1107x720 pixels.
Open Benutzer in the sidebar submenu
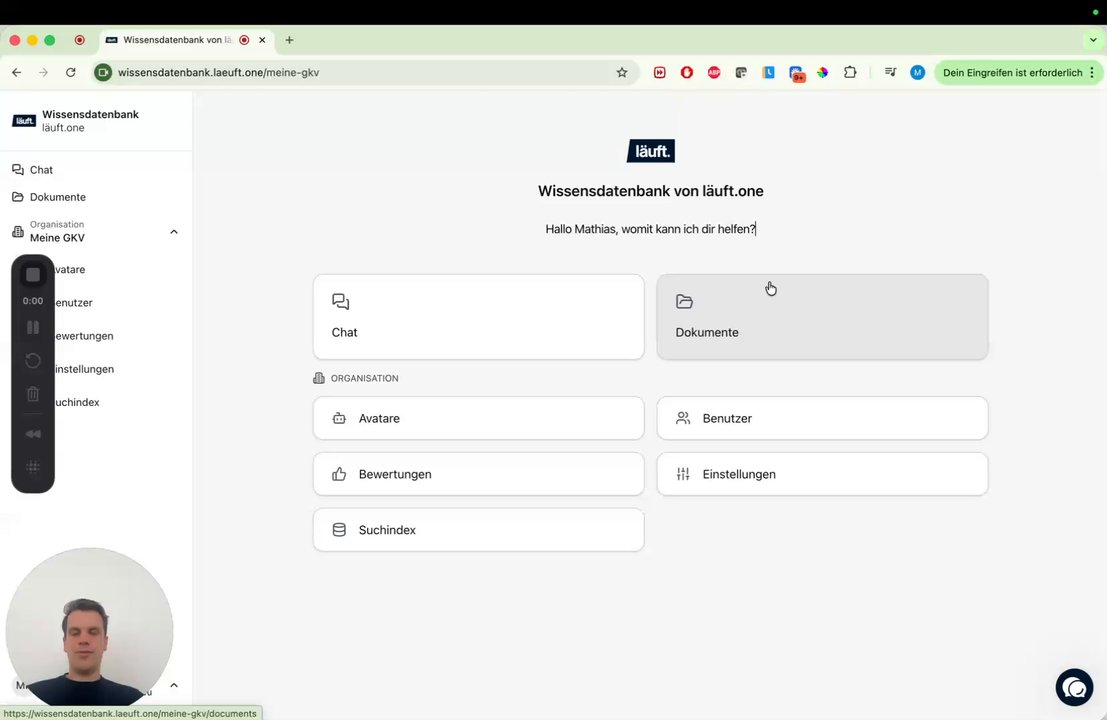click(73, 303)
